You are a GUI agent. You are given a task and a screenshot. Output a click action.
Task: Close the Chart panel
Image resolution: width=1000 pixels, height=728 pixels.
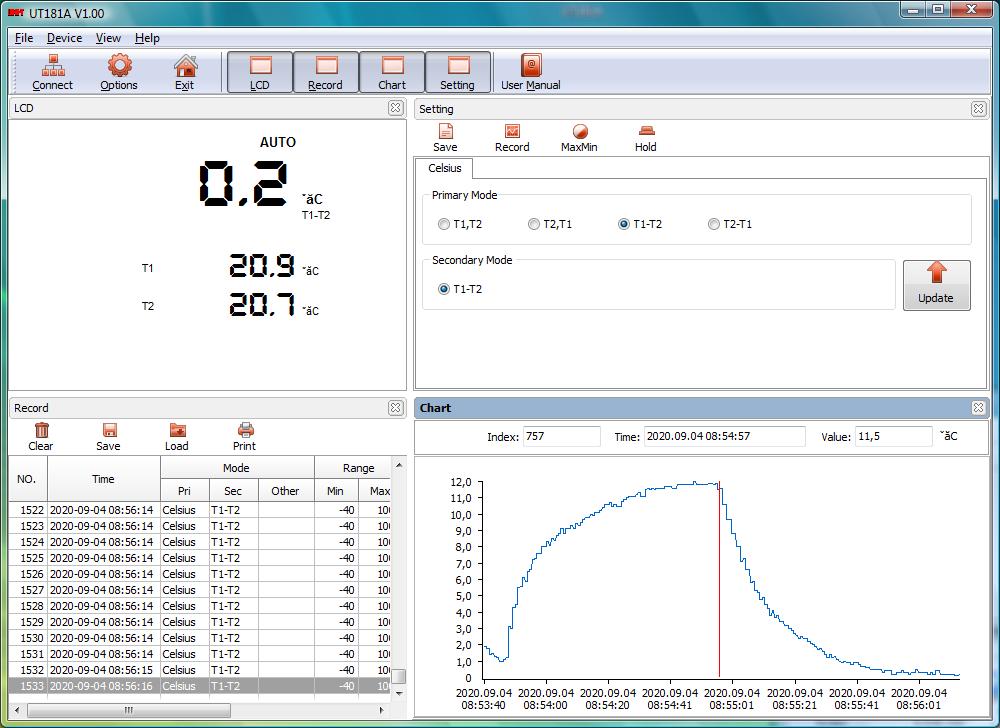tap(978, 408)
